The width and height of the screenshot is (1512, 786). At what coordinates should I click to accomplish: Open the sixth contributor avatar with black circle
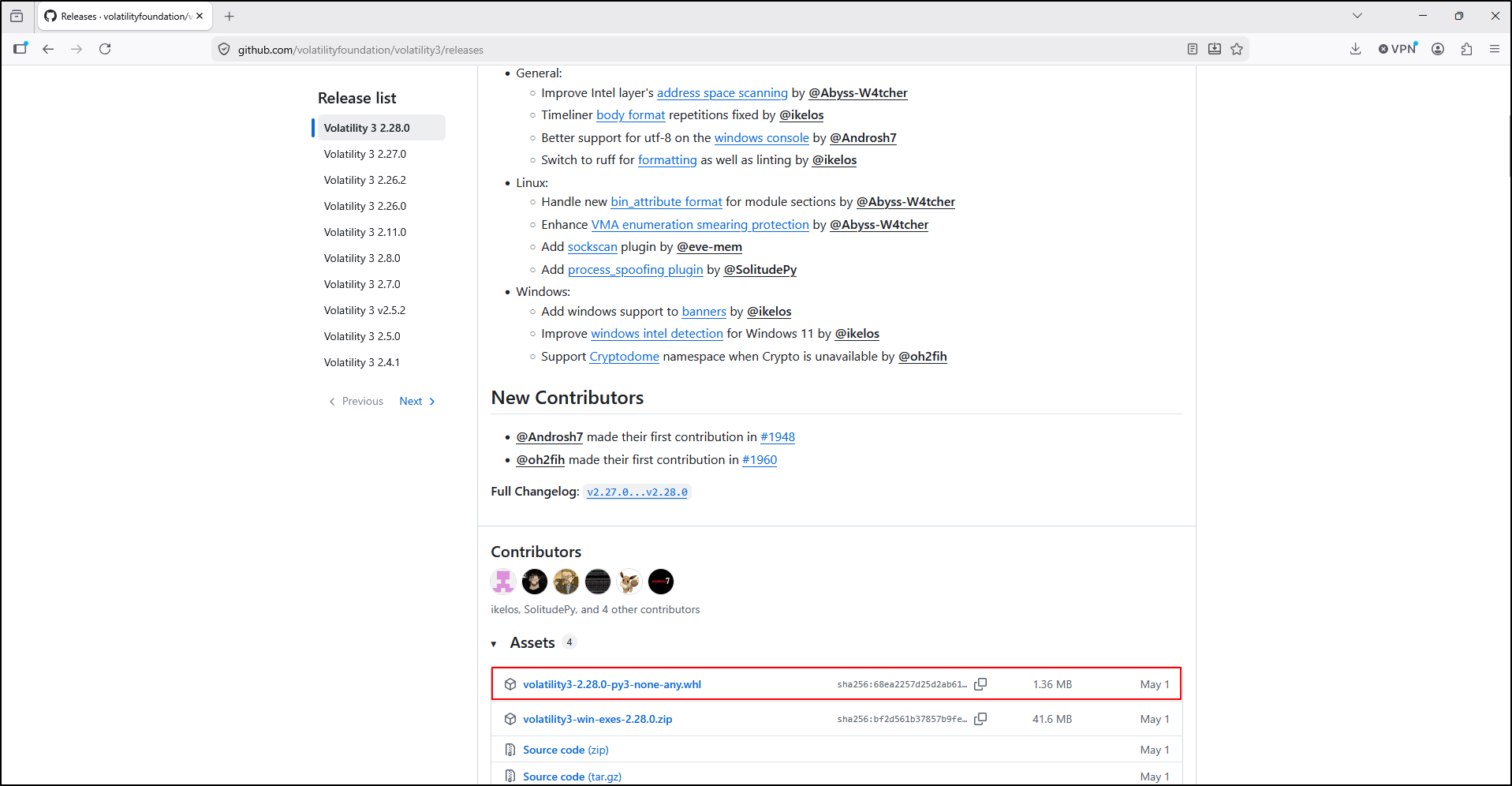click(661, 582)
